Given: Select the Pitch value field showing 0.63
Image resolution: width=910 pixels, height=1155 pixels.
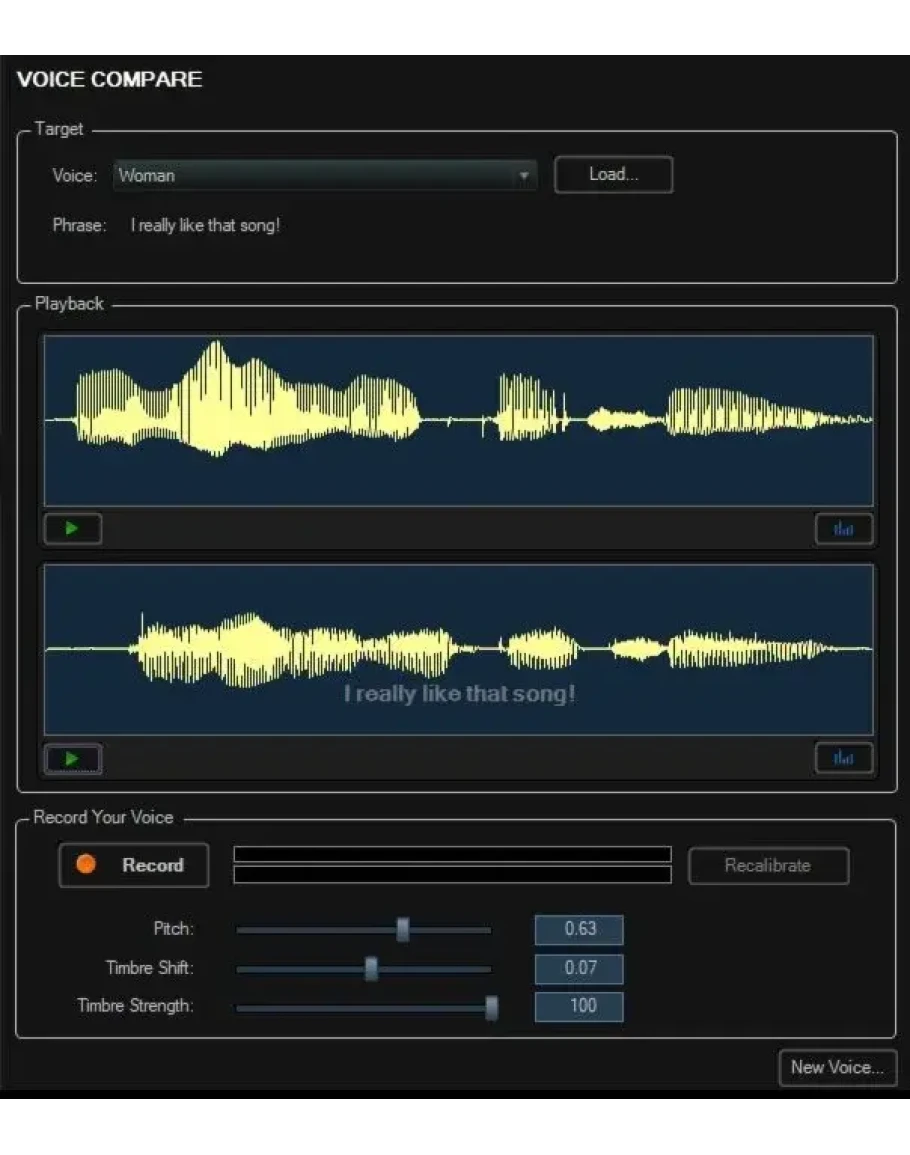Looking at the screenshot, I should point(579,929).
